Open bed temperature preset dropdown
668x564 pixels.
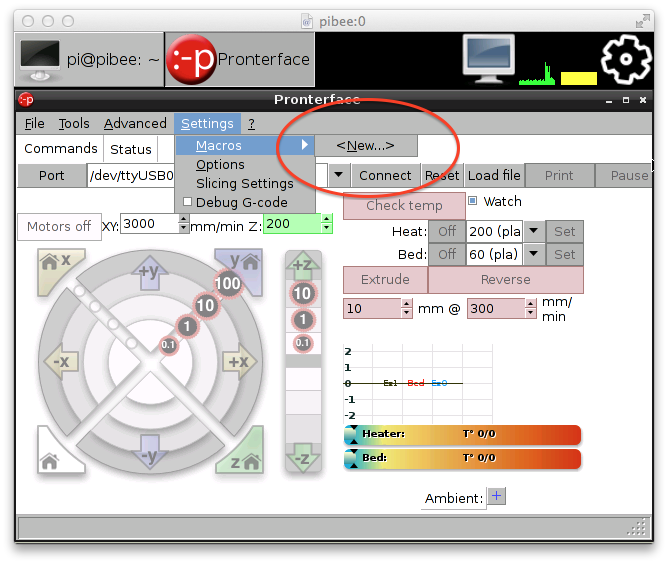coord(533,254)
